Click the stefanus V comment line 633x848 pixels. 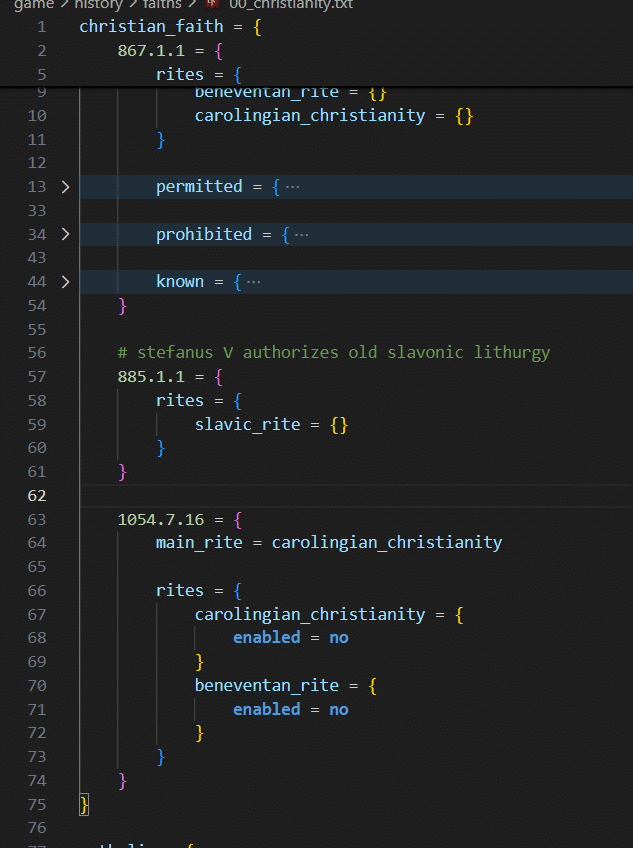pyautogui.click(x=334, y=353)
